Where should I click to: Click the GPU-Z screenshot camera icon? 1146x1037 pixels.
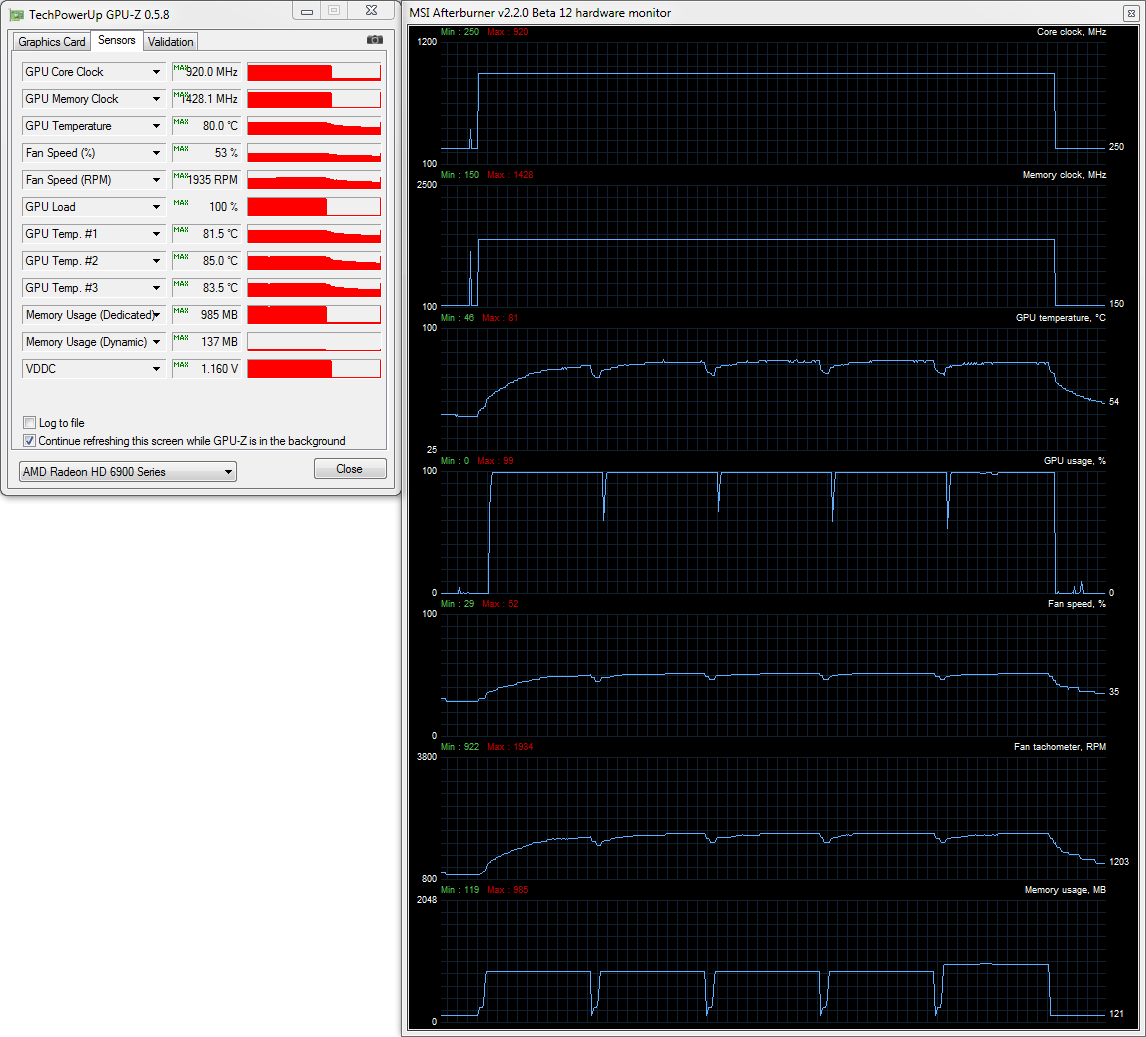[374, 40]
